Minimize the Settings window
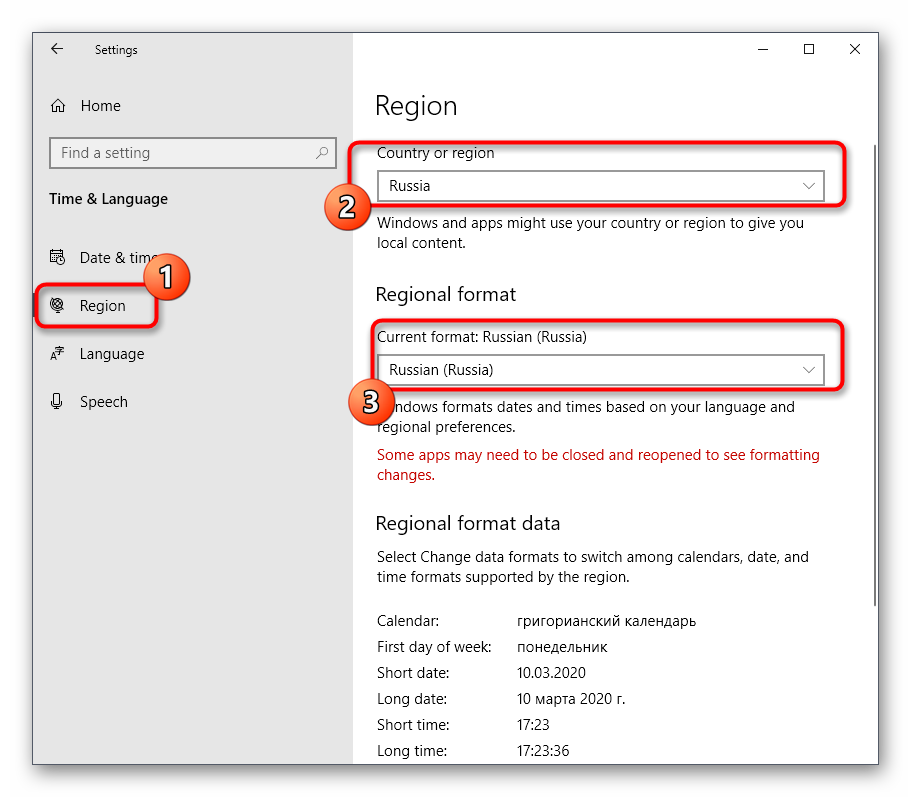 click(x=763, y=49)
